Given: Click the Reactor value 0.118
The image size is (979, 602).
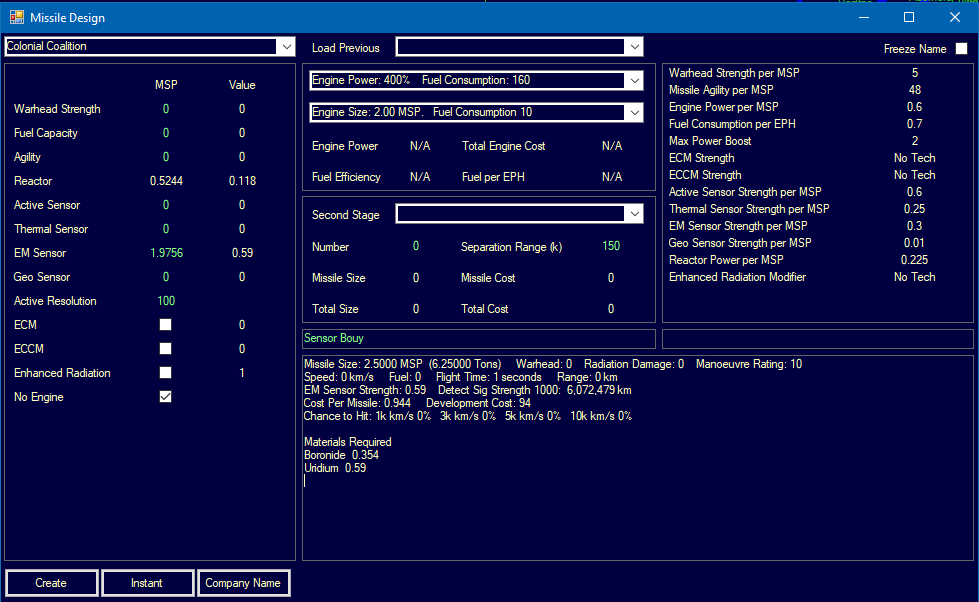Looking at the screenshot, I should pyautogui.click(x=242, y=181).
